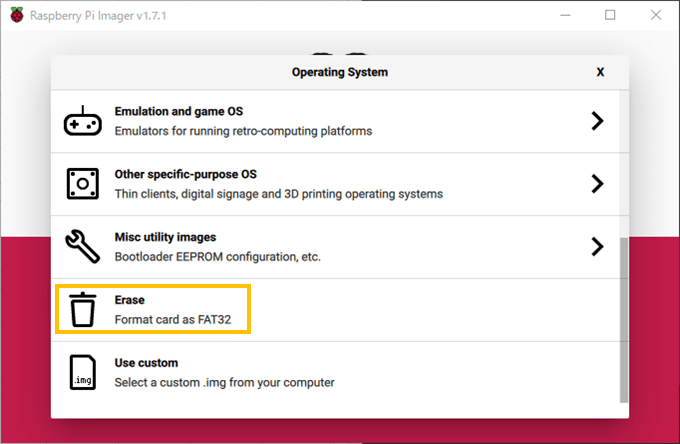Expand Emulation and game OS chevron arrow
The image size is (680, 444).
[597, 121]
